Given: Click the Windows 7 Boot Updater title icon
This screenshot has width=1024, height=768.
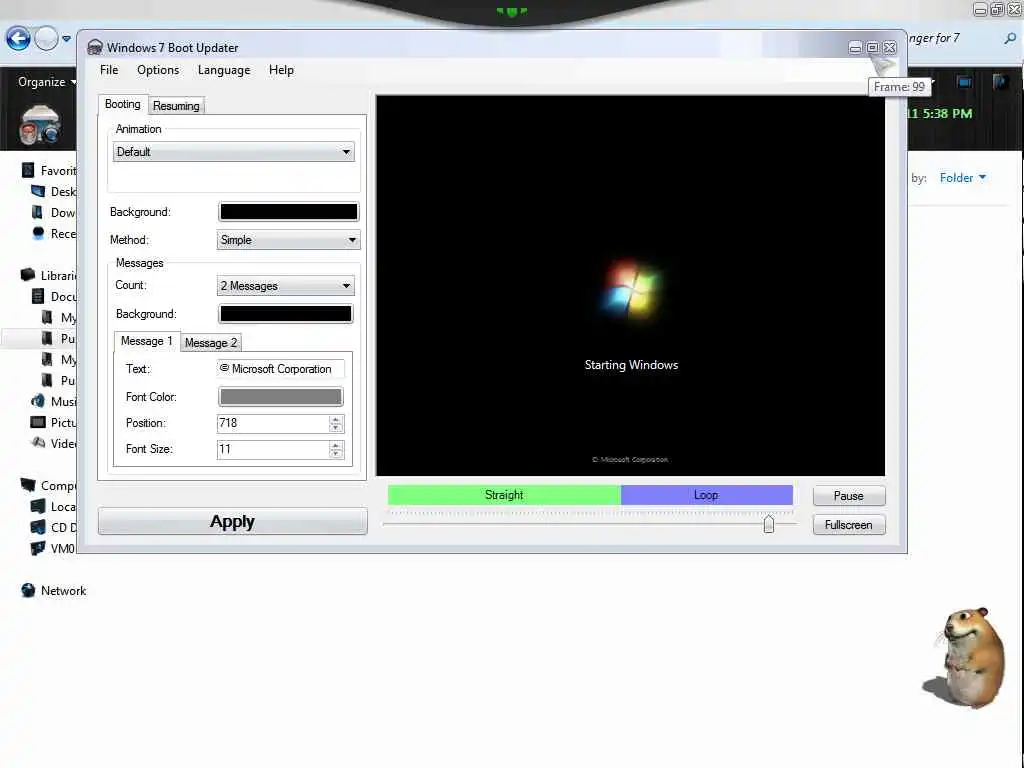Looking at the screenshot, I should [x=95, y=47].
